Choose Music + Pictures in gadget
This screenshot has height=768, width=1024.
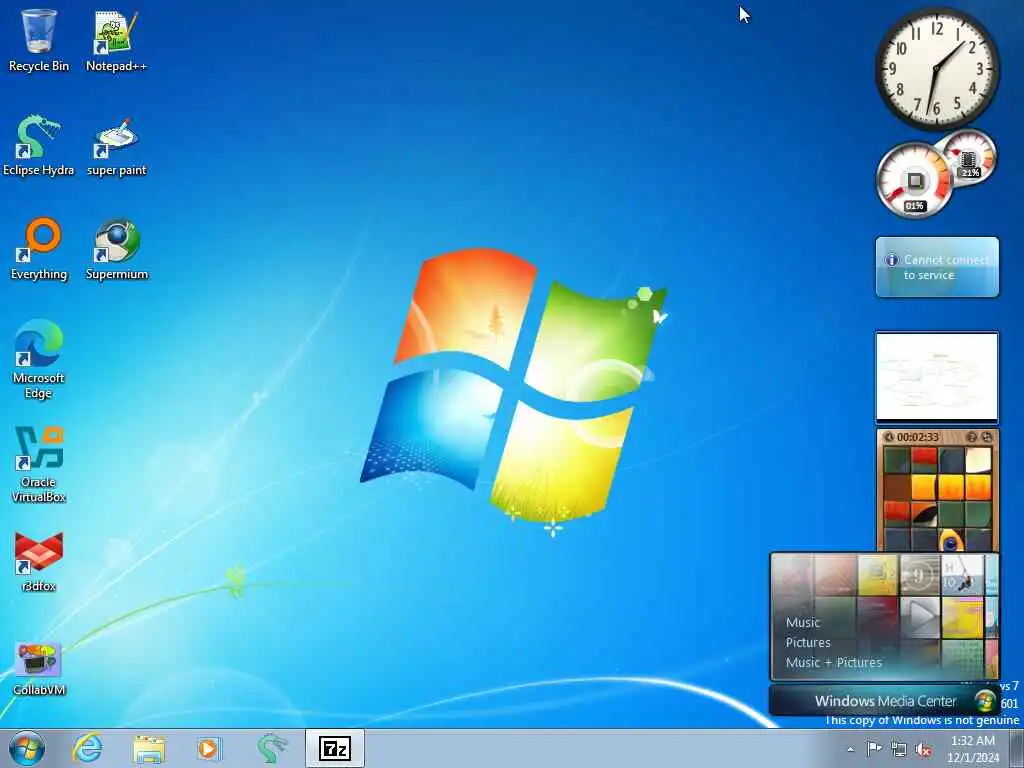coord(833,662)
